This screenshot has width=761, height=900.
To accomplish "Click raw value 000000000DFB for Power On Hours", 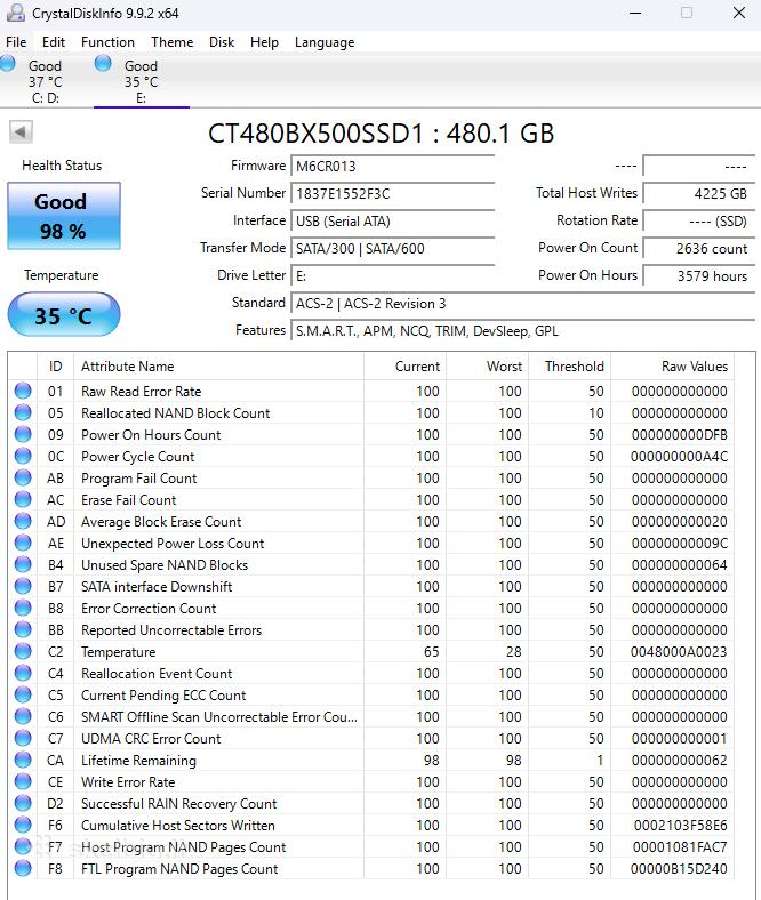I will 680,435.
